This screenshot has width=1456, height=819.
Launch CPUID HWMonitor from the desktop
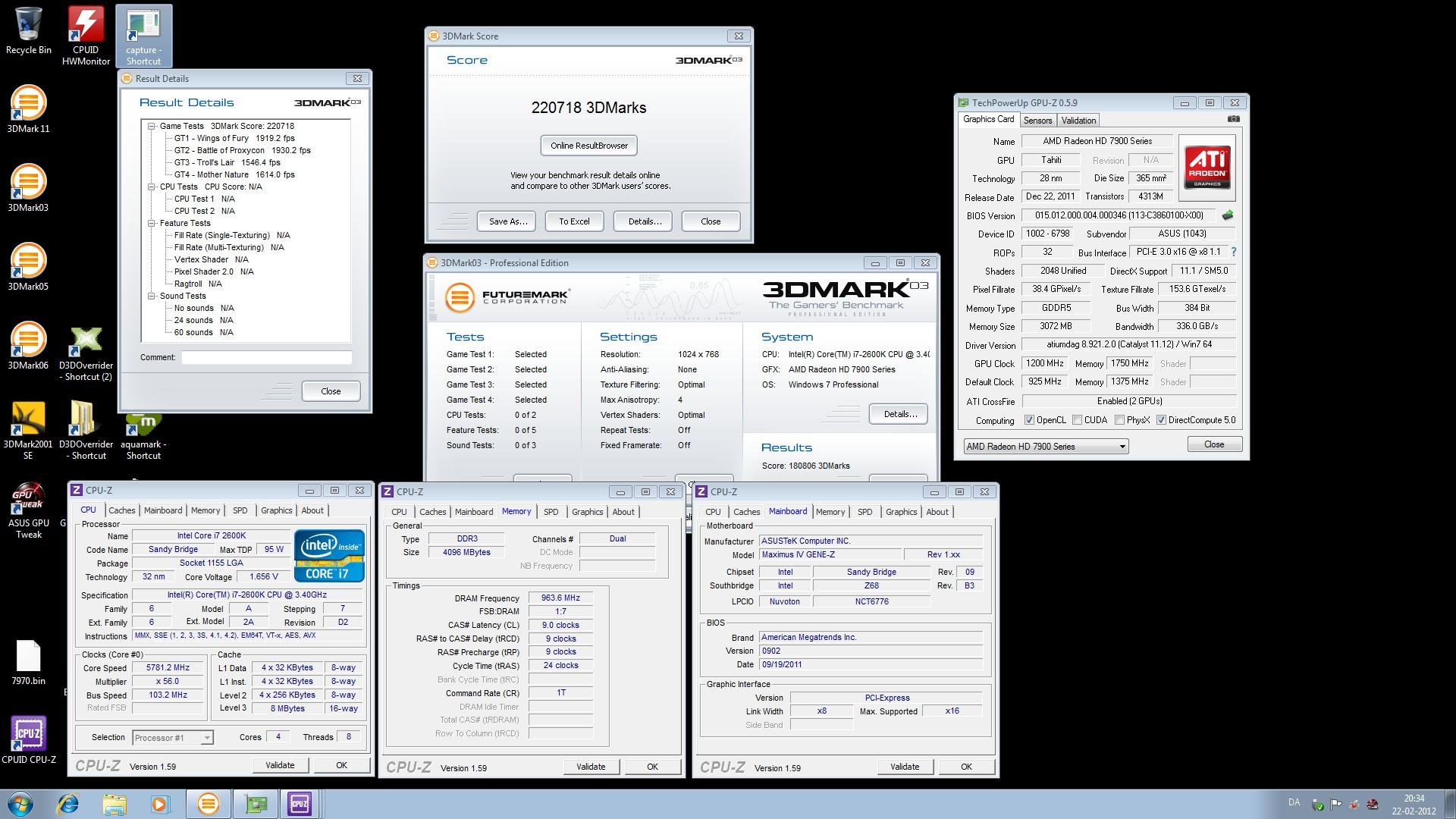[x=86, y=35]
